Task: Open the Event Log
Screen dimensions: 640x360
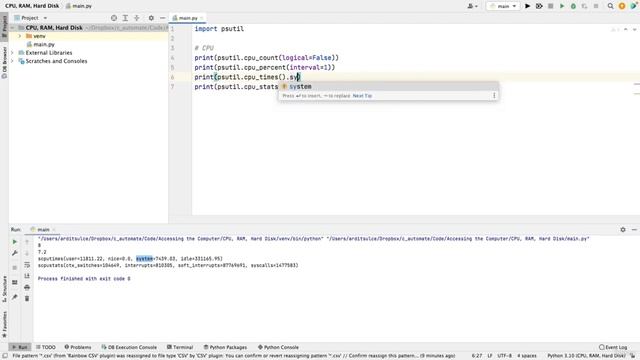Action: 613,347
